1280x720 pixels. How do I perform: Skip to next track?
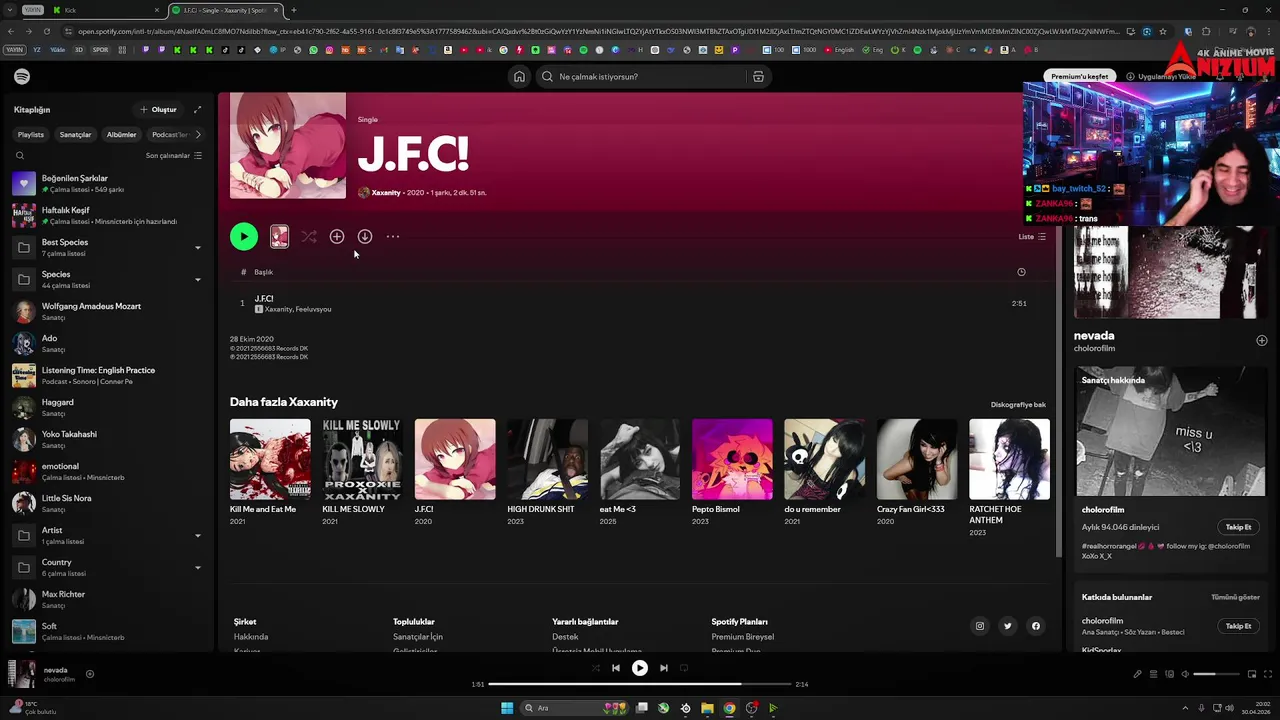(664, 668)
